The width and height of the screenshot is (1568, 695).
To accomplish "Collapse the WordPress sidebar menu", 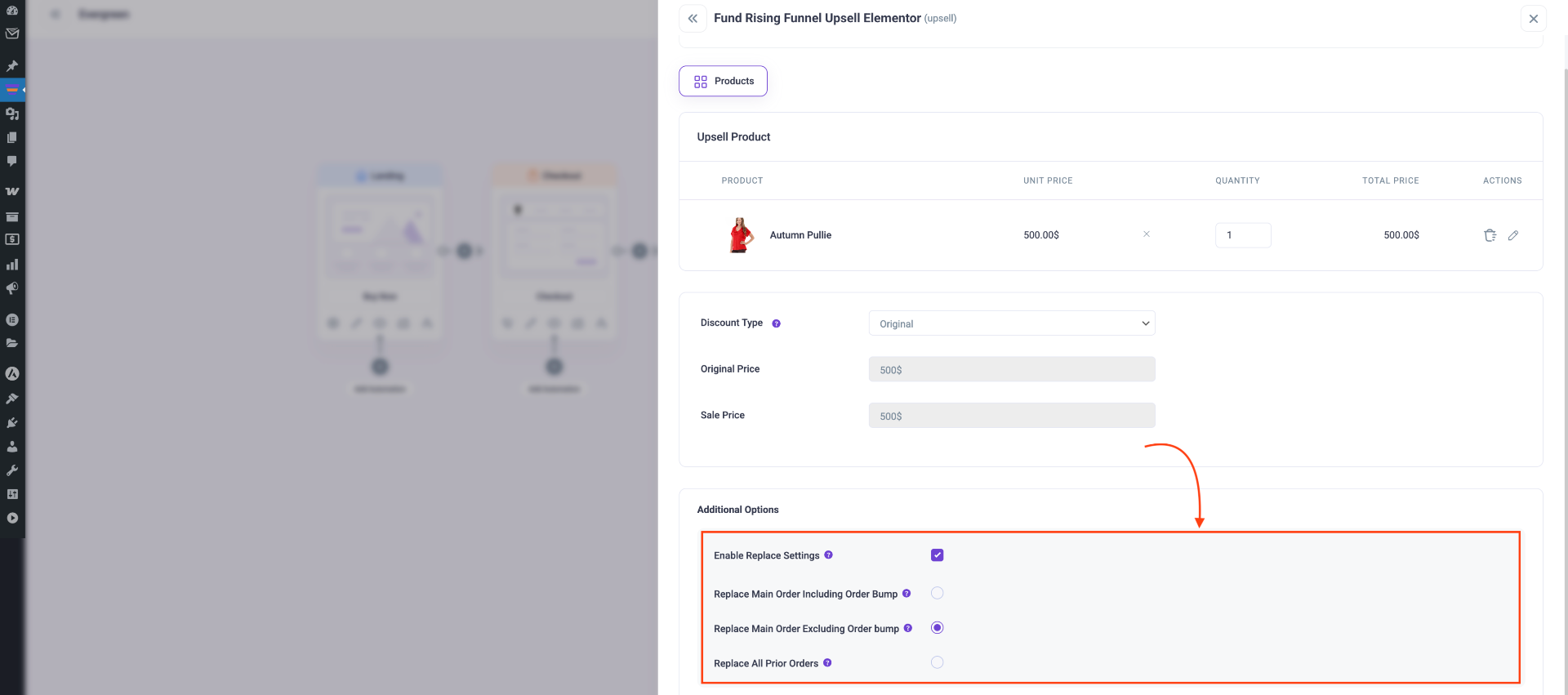I will (12, 518).
